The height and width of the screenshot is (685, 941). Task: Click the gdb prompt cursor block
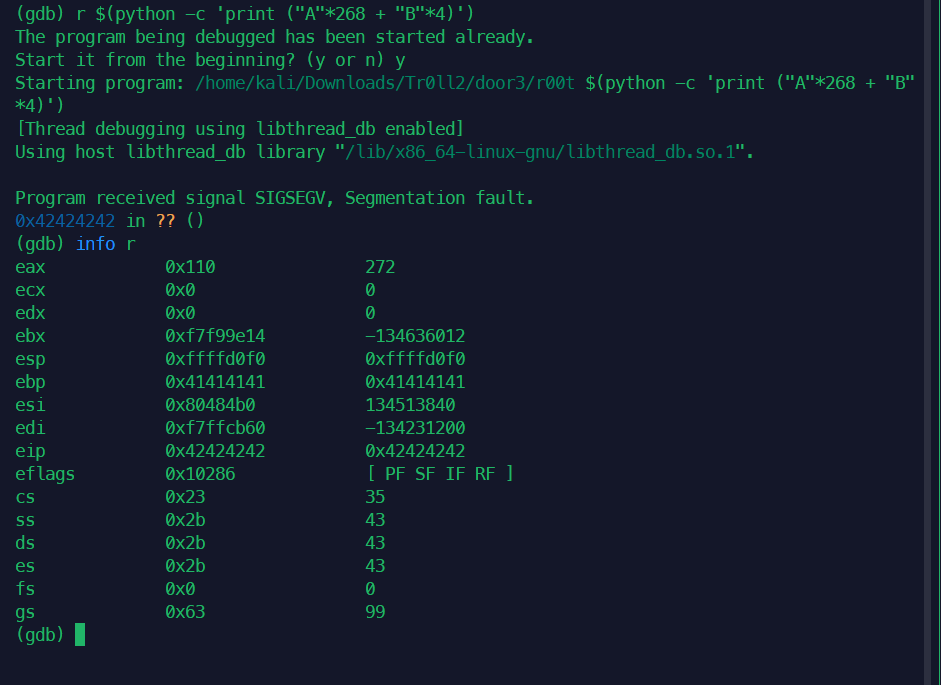[80, 635]
